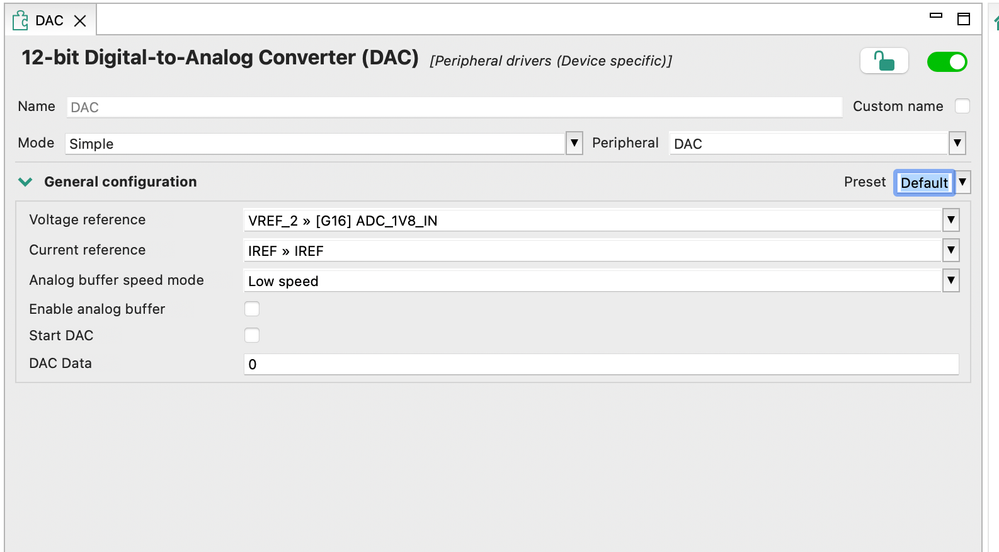Image resolution: width=999 pixels, height=552 pixels.
Task: Open the Peripheral dropdown showing DAC
Action: pos(957,143)
